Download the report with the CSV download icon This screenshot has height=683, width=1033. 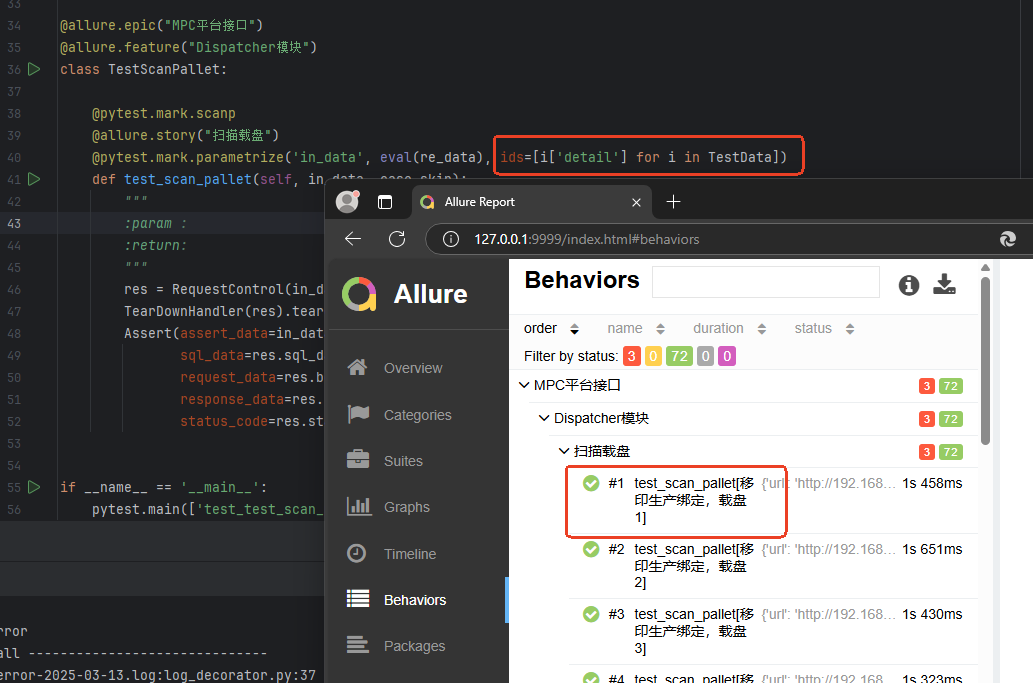click(944, 284)
